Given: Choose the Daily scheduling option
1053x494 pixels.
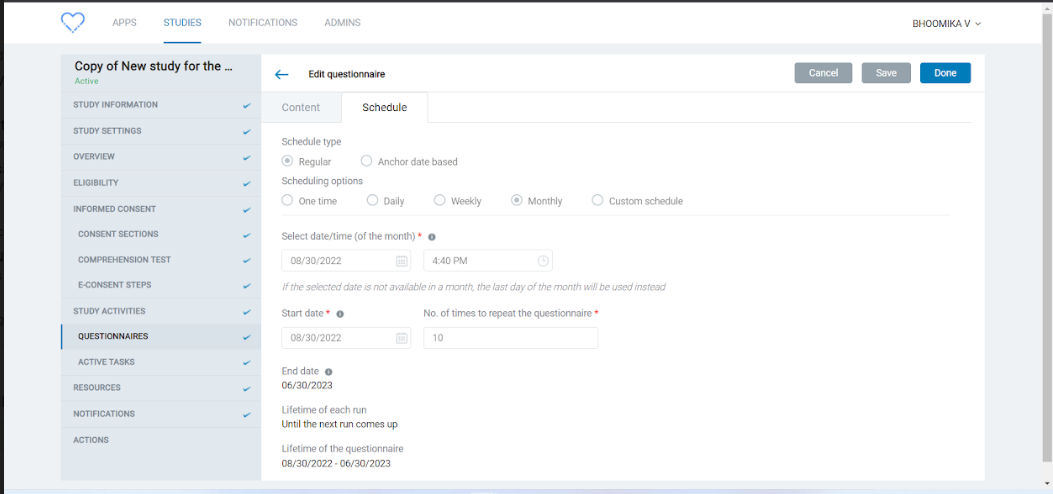Looking at the screenshot, I should tap(372, 201).
